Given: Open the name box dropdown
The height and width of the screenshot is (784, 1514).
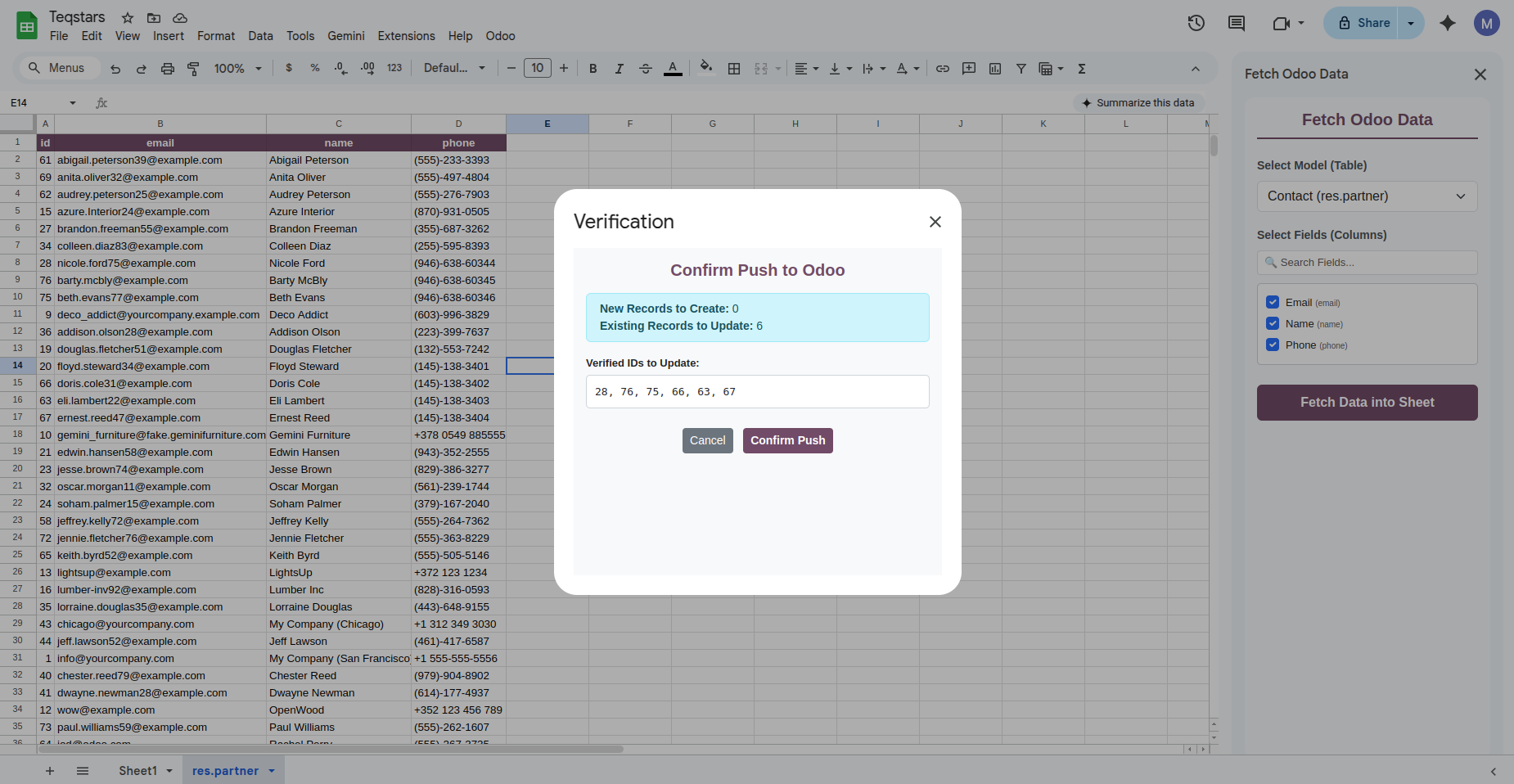Looking at the screenshot, I should (x=73, y=103).
